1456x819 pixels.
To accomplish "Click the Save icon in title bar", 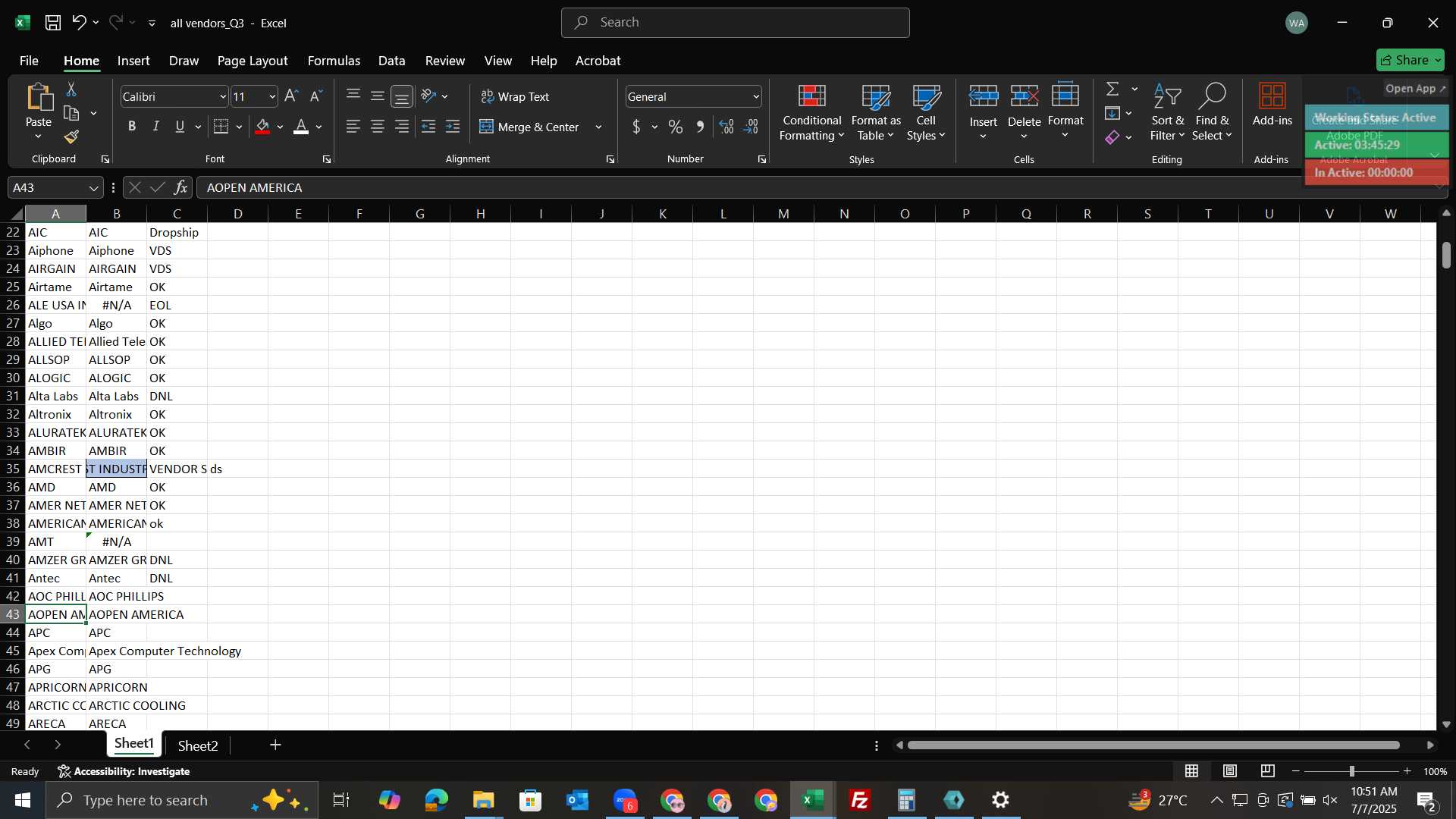I will coord(52,23).
